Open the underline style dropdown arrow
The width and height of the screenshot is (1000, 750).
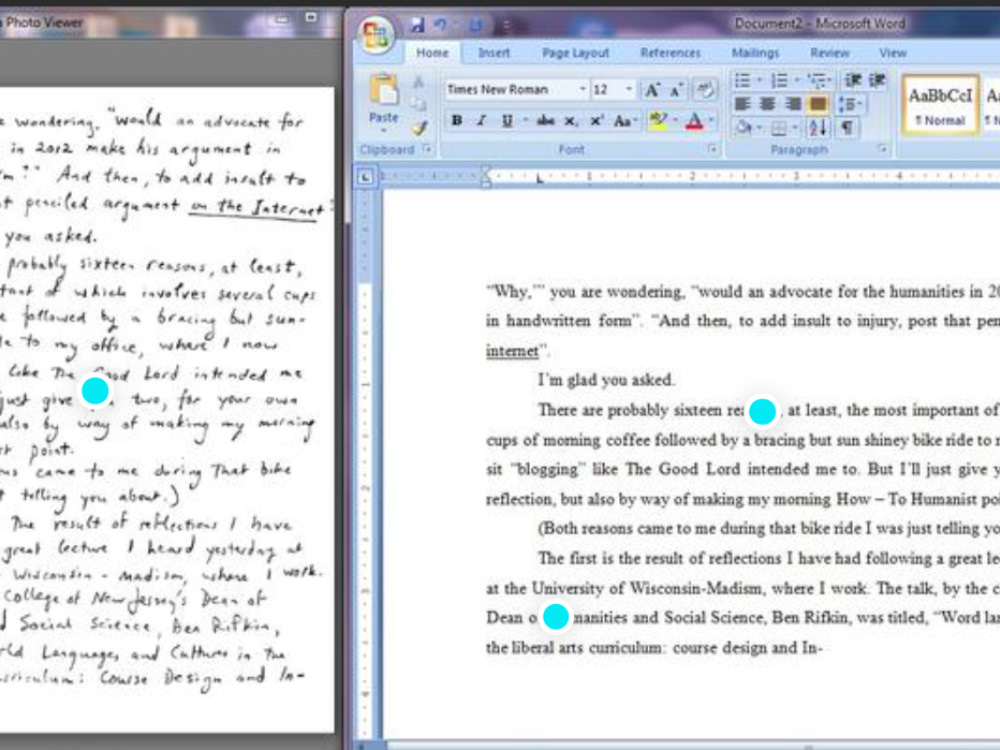[x=525, y=120]
